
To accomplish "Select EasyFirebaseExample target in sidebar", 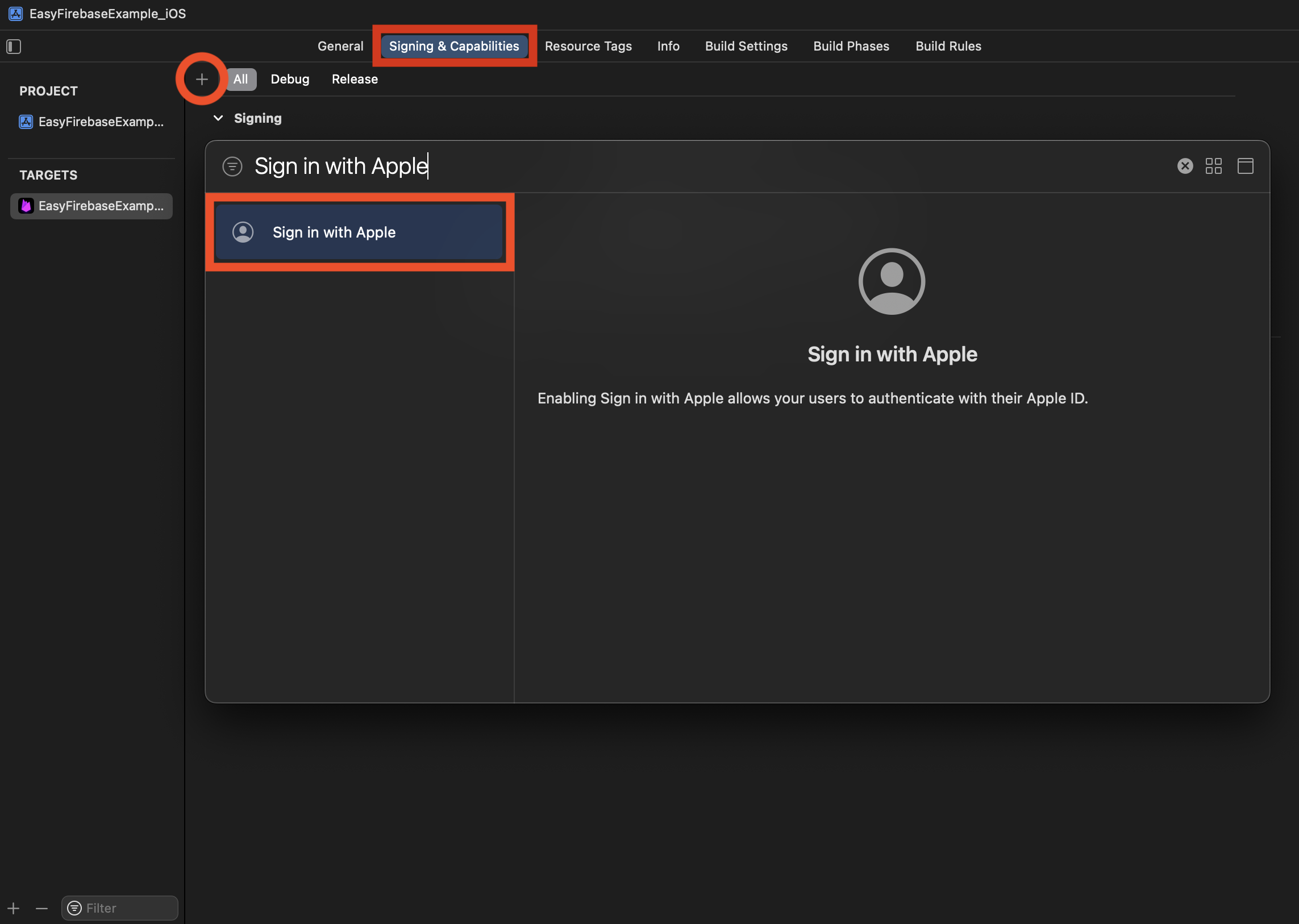I will 91,206.
